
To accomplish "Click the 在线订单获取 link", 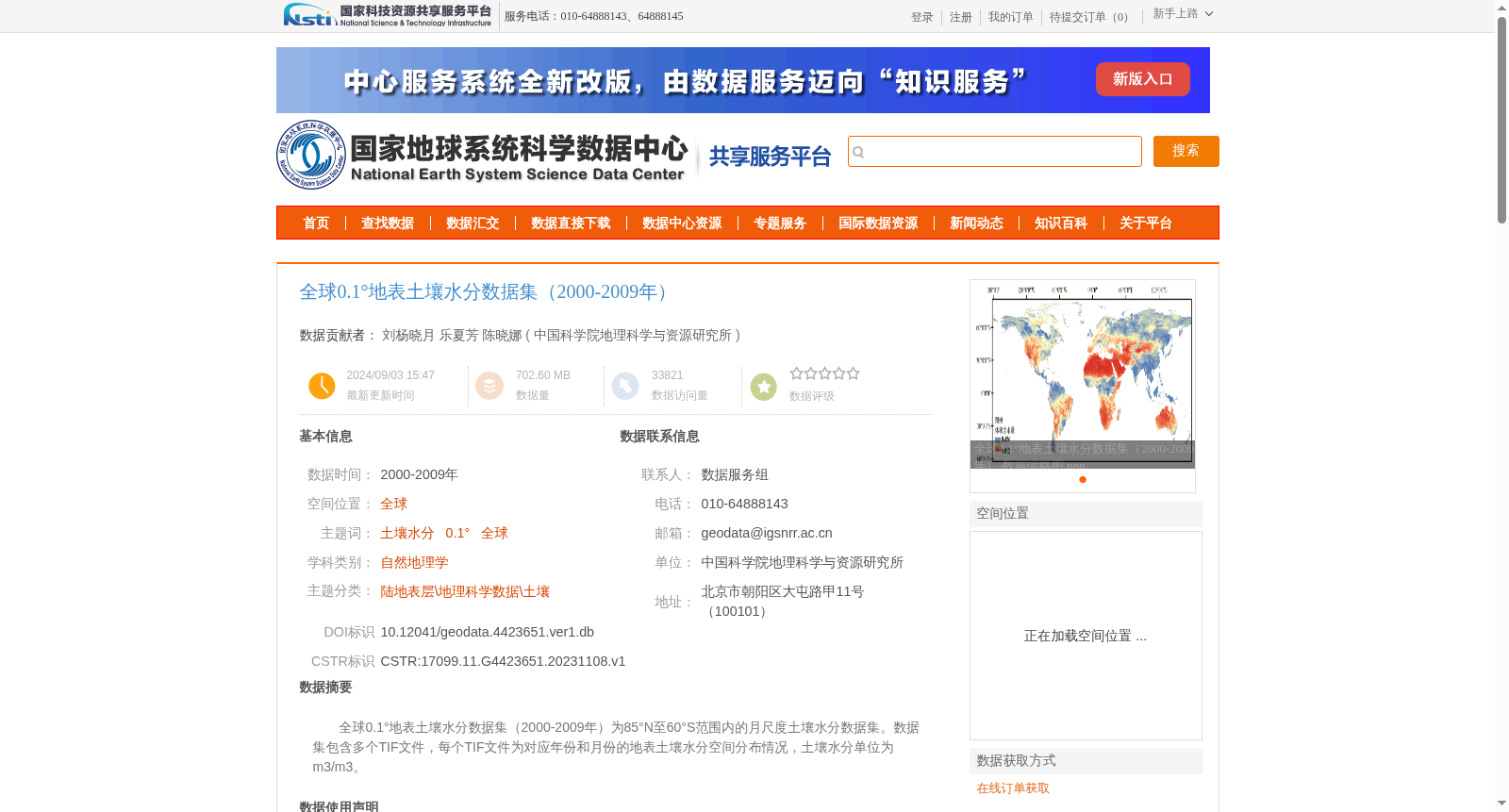I will point(1013,788).
